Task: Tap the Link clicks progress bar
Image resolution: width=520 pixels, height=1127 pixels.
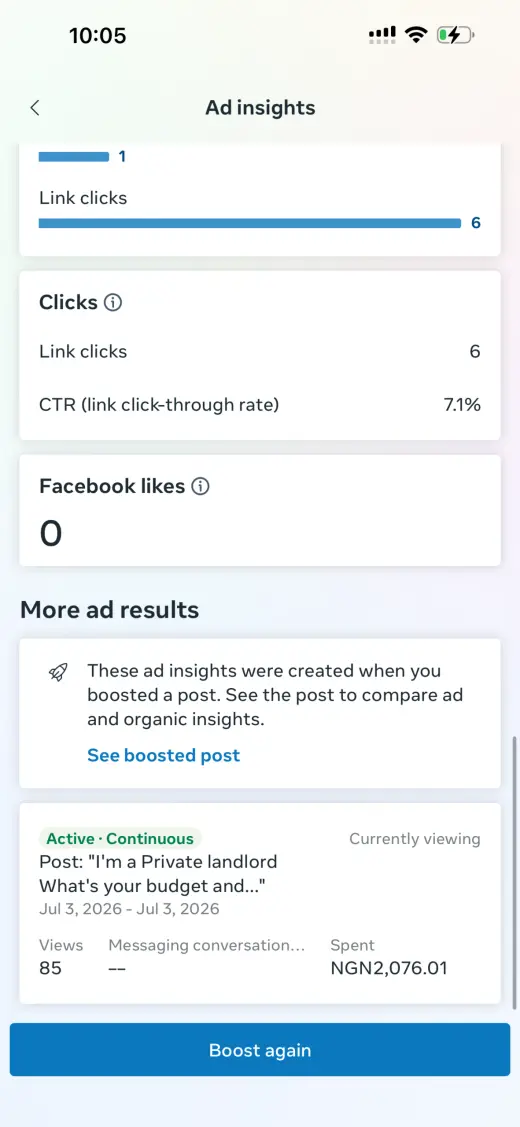Action: [x=250, y=224]
